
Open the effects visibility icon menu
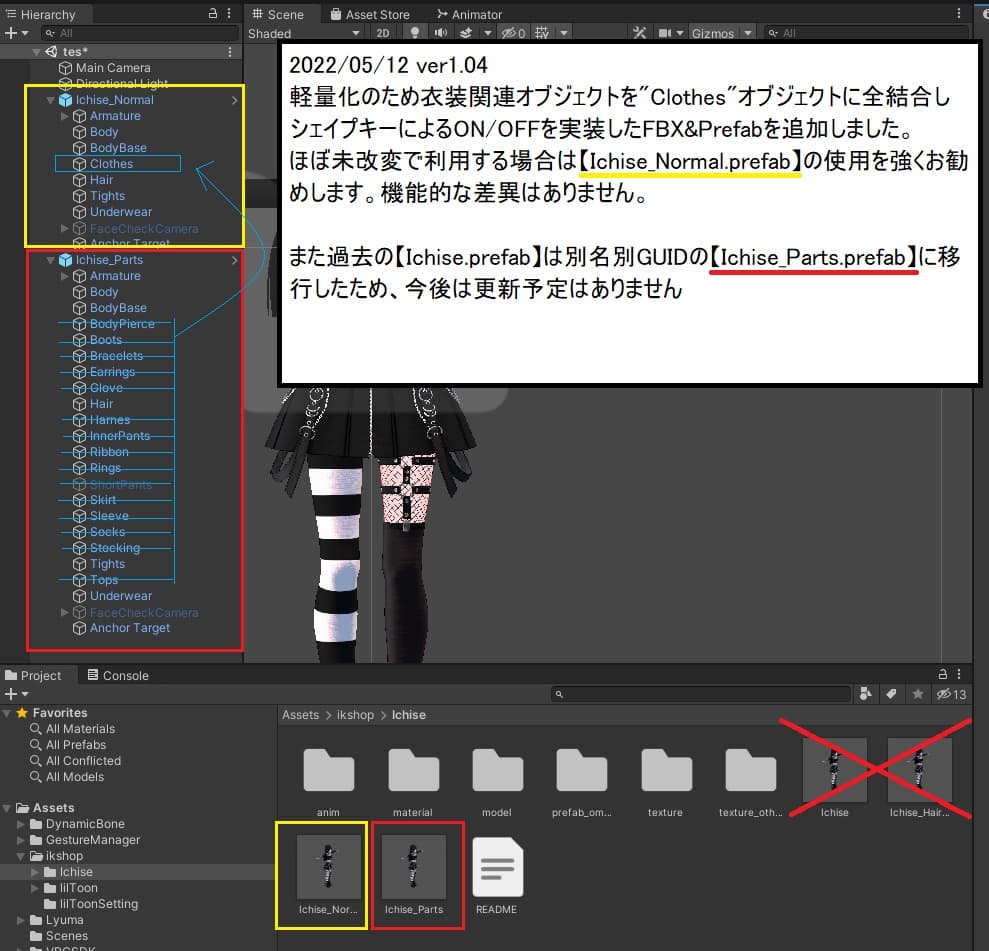pos(465,32)
